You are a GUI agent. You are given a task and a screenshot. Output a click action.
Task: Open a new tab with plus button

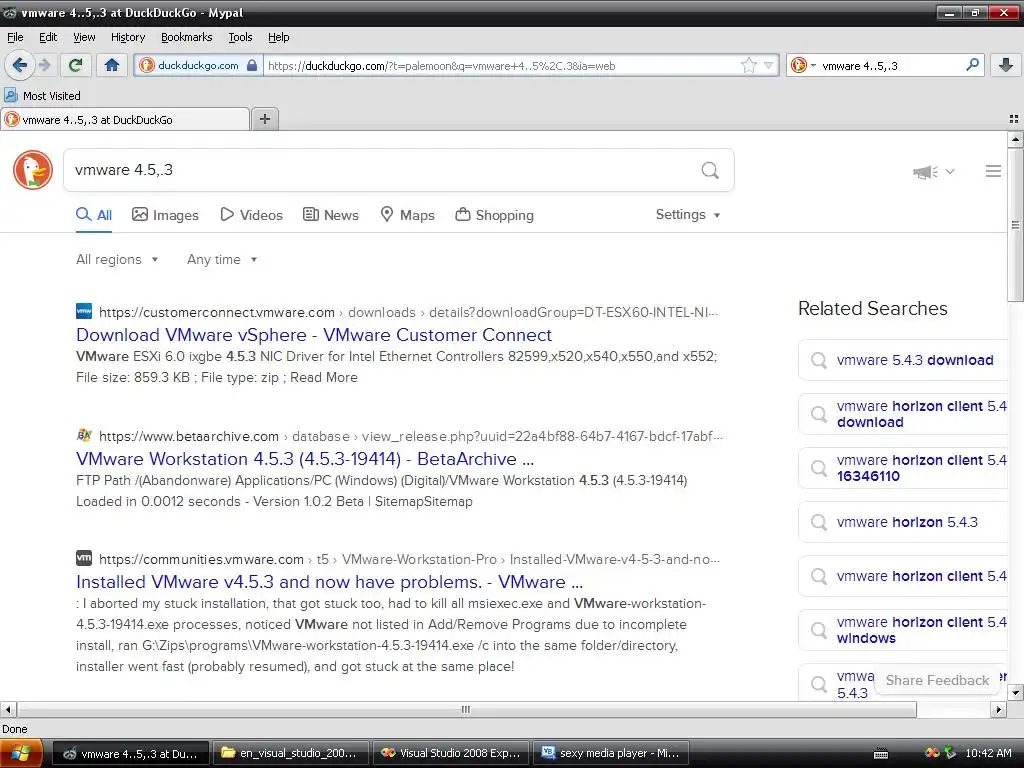coord(264,119)
